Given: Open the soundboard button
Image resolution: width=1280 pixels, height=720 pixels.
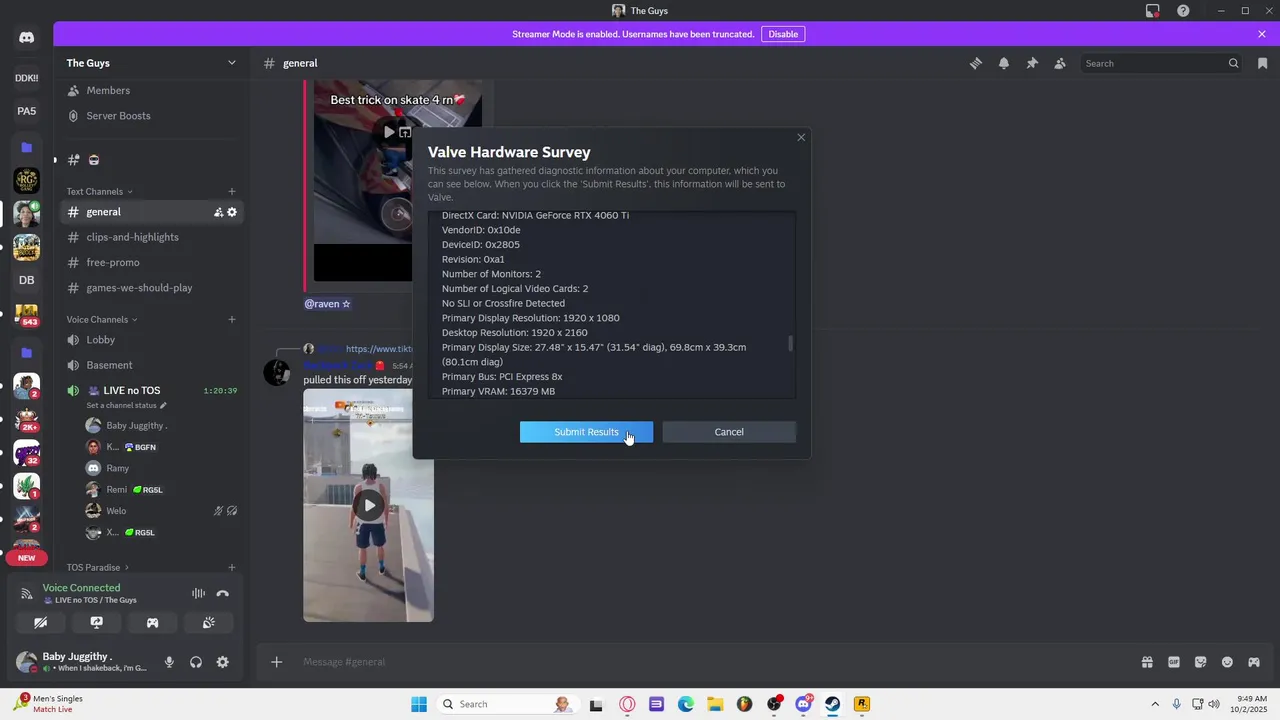Looking at the screenshot, I should [x=209, y=622].
